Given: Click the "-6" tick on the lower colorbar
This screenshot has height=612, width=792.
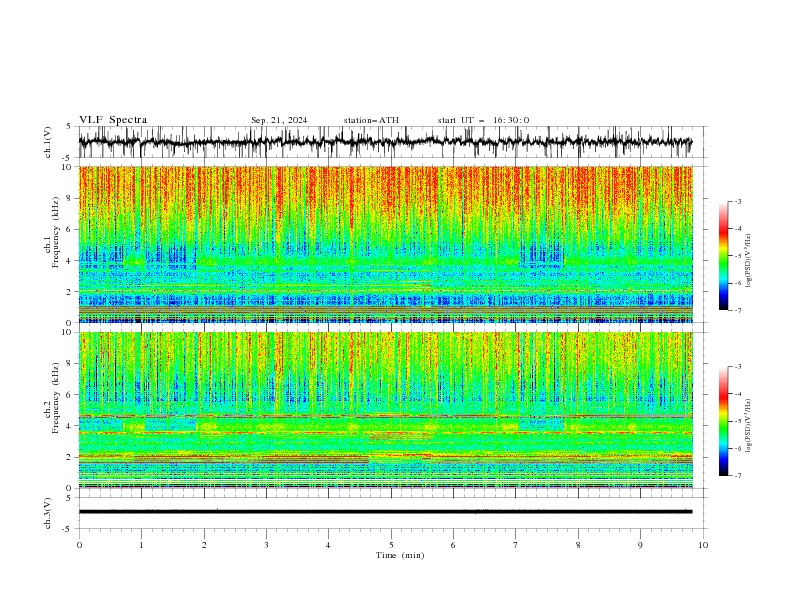Looking at the screenshot, I should (x=737, y=448).
